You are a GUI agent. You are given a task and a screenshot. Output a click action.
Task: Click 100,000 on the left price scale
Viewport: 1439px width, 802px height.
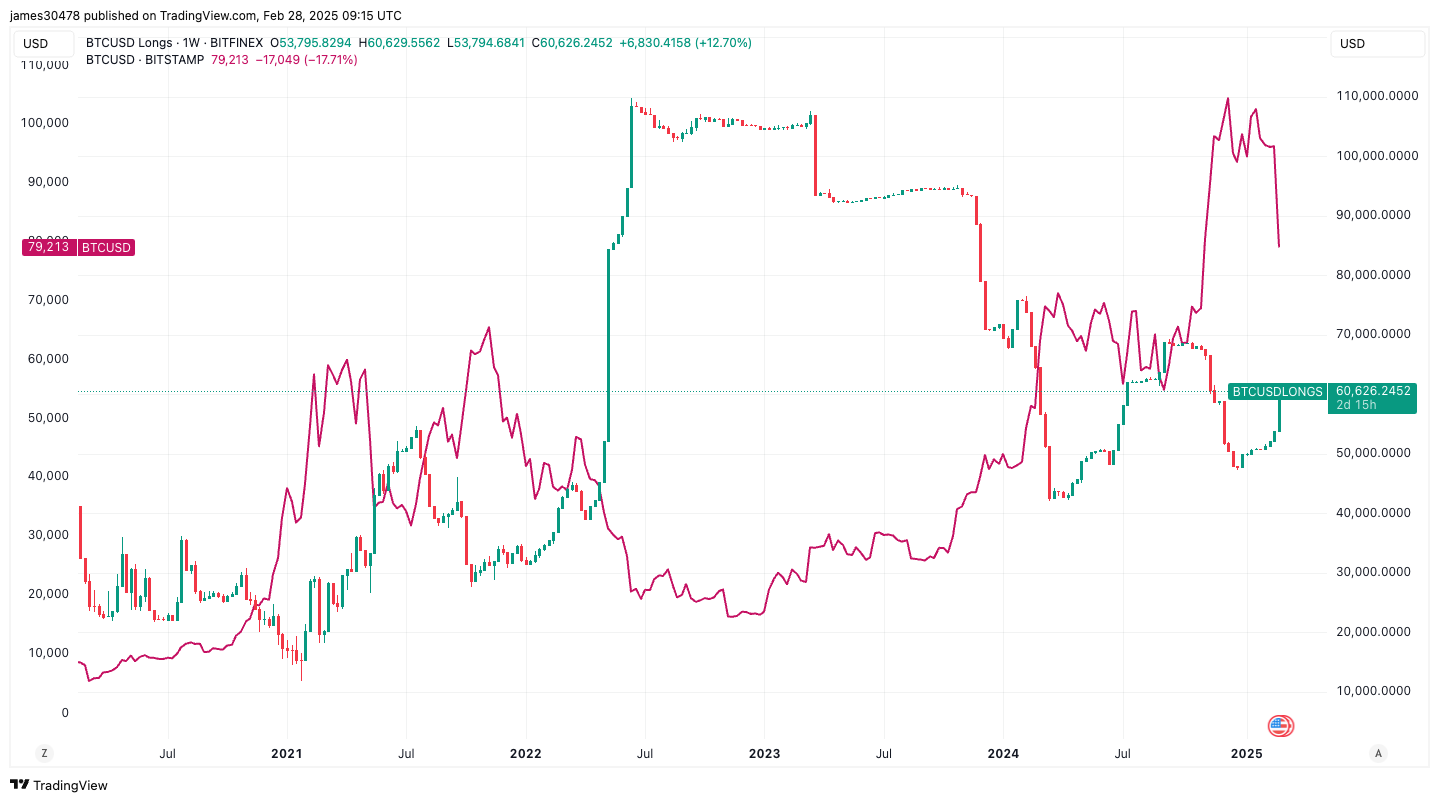pyautogui.click(x=45, y=123)
